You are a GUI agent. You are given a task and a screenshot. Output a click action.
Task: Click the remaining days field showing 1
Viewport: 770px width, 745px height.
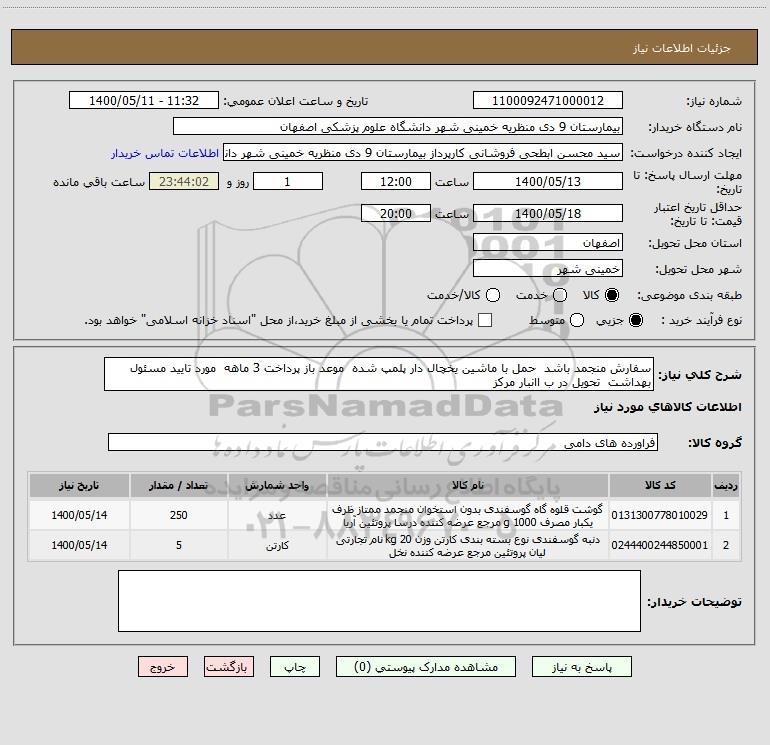coord(288,181)
